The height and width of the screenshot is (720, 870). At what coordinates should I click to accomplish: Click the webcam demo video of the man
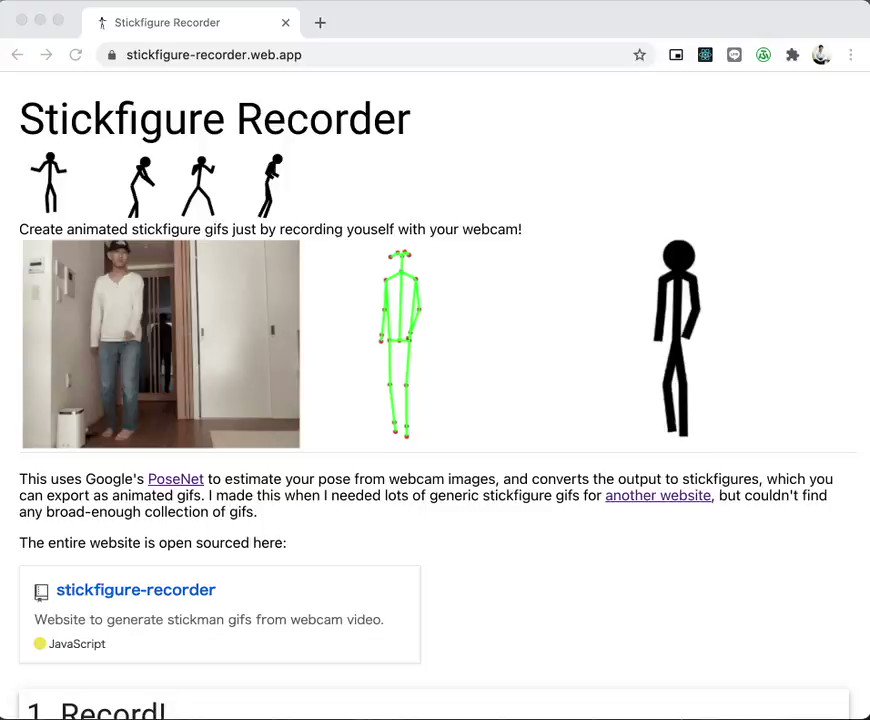pyautogui.click(x=161, y=344)
